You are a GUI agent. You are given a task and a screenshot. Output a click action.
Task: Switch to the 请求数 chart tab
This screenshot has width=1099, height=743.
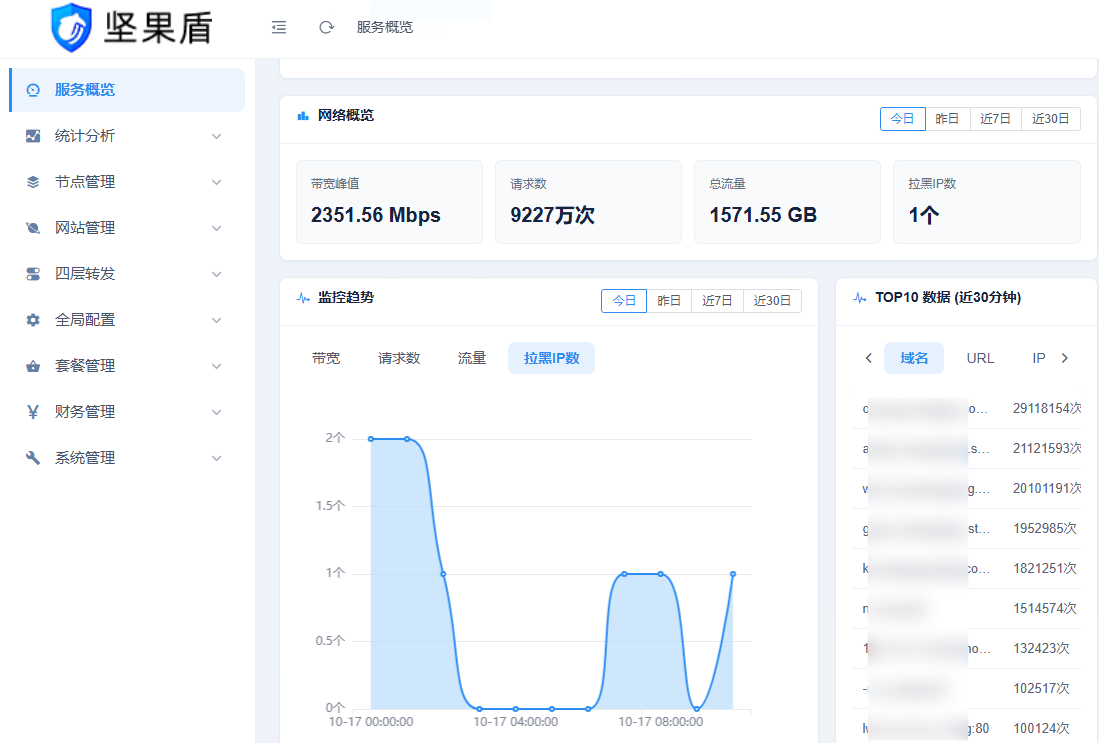click(399, 358)
